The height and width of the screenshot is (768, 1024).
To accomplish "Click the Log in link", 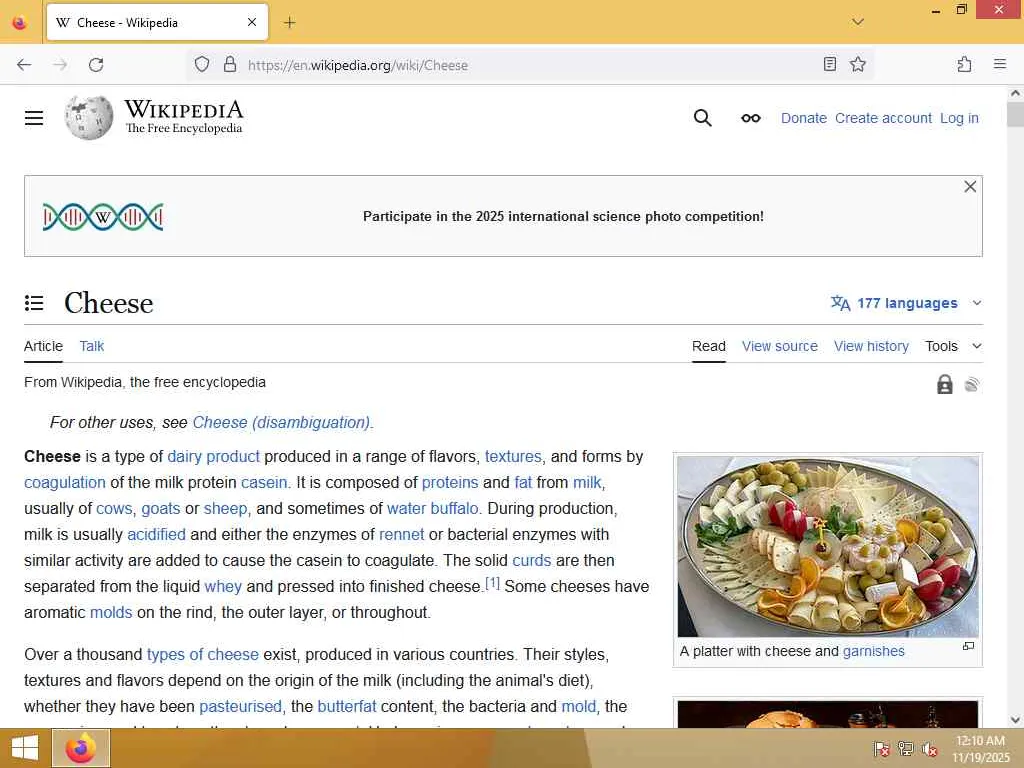I will [959, 118].
